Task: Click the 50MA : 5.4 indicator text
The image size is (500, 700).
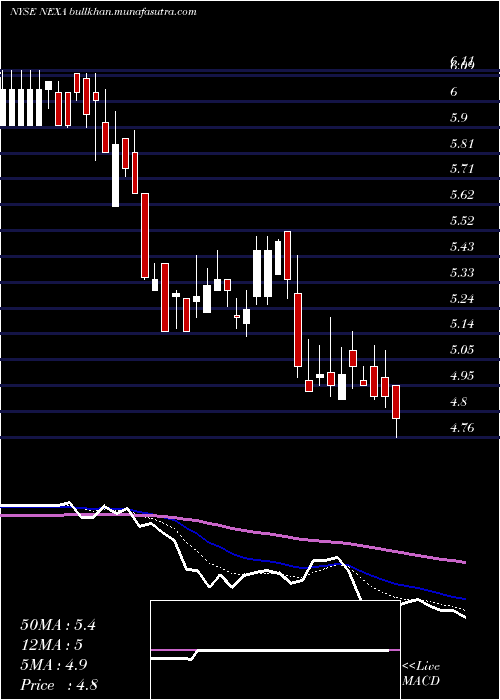Action: click(58, 625)
